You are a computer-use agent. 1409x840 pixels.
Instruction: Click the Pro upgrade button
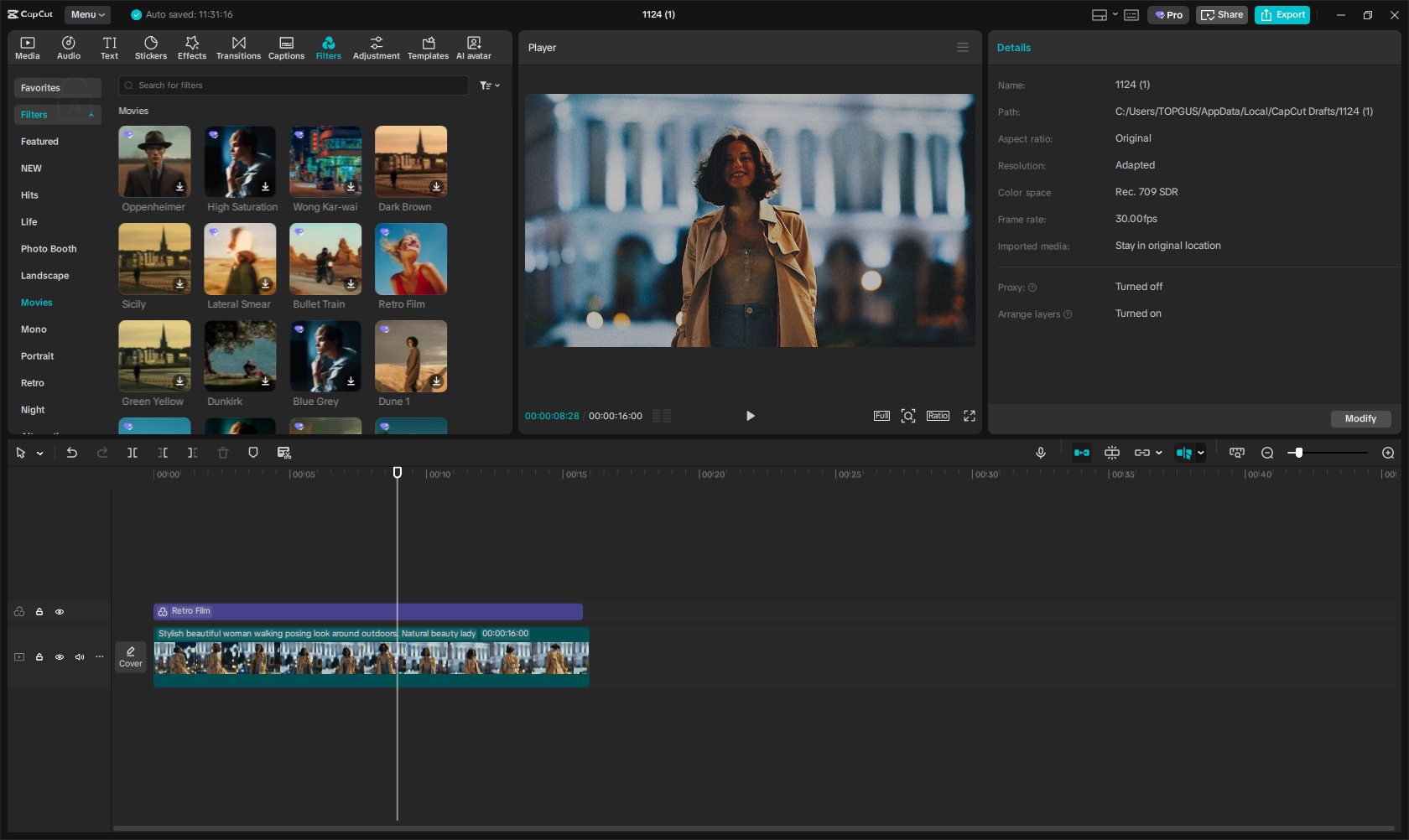coord(1168,15)
